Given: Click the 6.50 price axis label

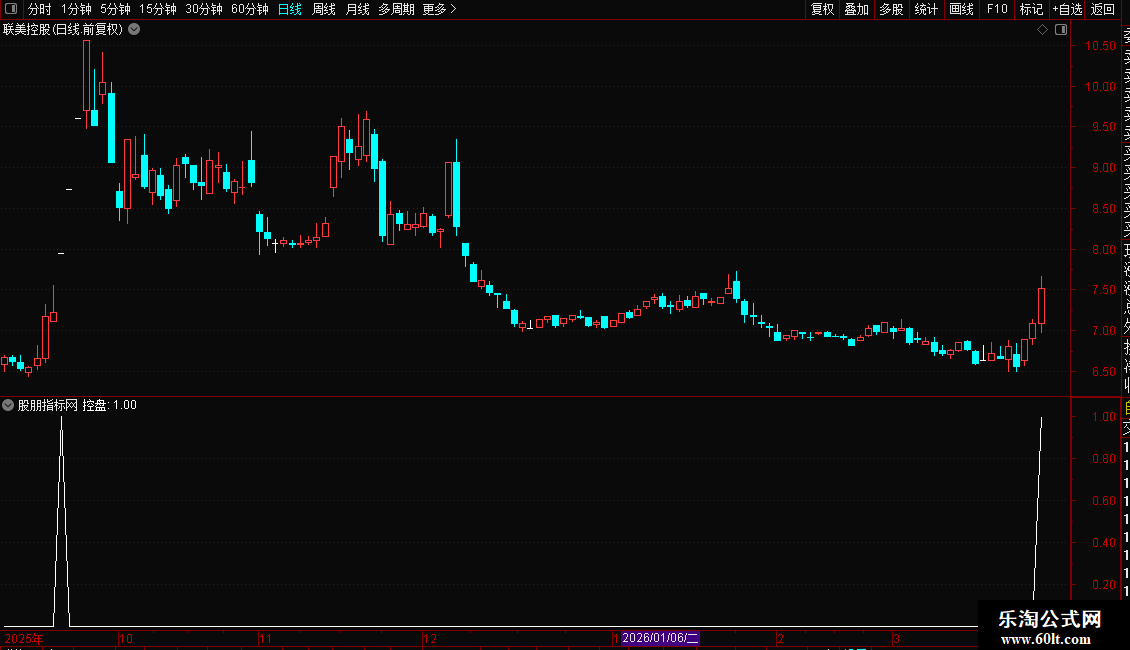Looking at the screenshot, I should point(1103,372).
